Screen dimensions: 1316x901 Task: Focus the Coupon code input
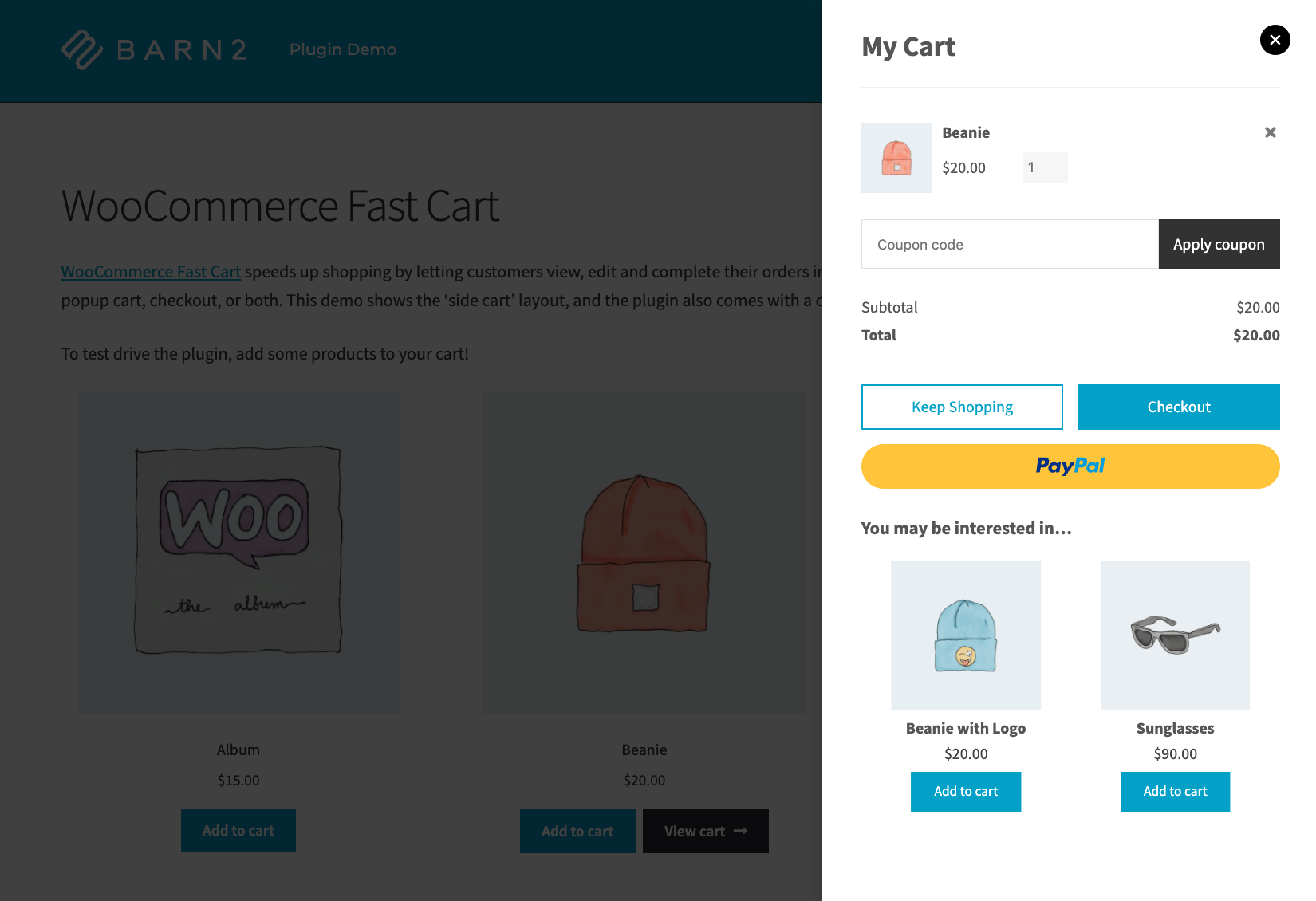click(1010, 244)
